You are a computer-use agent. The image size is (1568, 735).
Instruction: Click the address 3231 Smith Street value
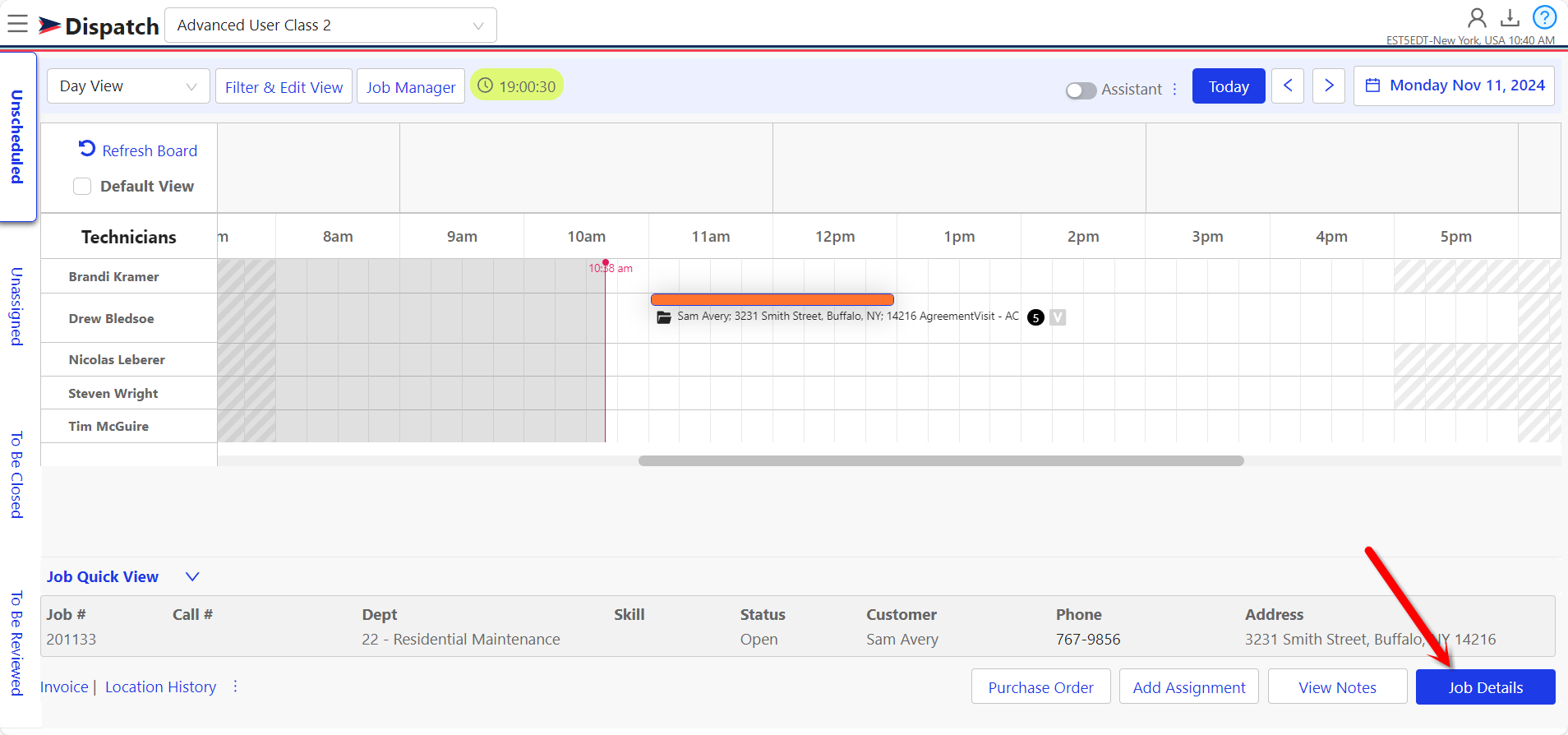[1370, 639]
